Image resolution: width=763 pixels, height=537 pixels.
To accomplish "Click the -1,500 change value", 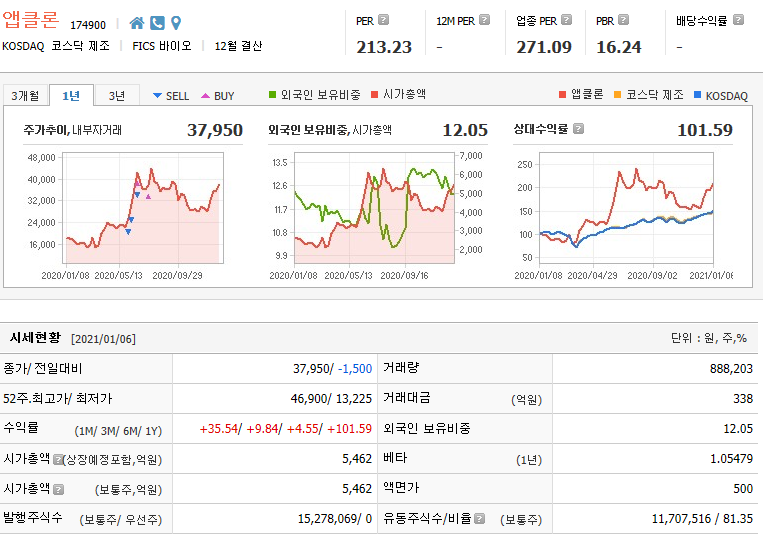I will [x=355, y=369].
